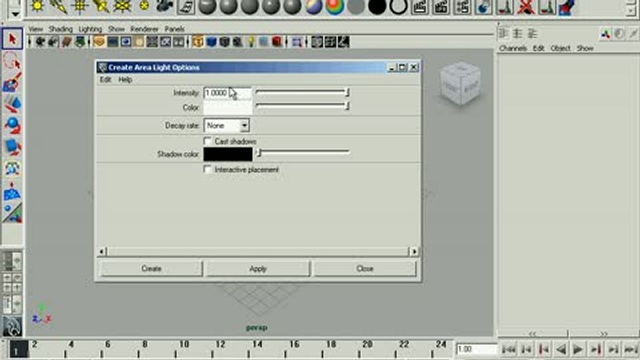This screenshot has height=360, width=640.
Task: Activate the Rotate tool
Action: pyautogui.click(x=12, y=125)
